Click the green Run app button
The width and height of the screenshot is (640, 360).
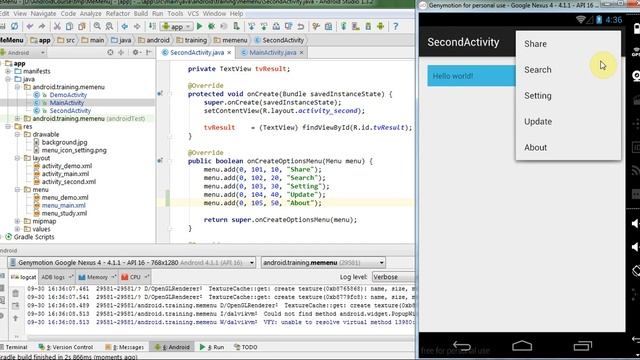point(200,27)
